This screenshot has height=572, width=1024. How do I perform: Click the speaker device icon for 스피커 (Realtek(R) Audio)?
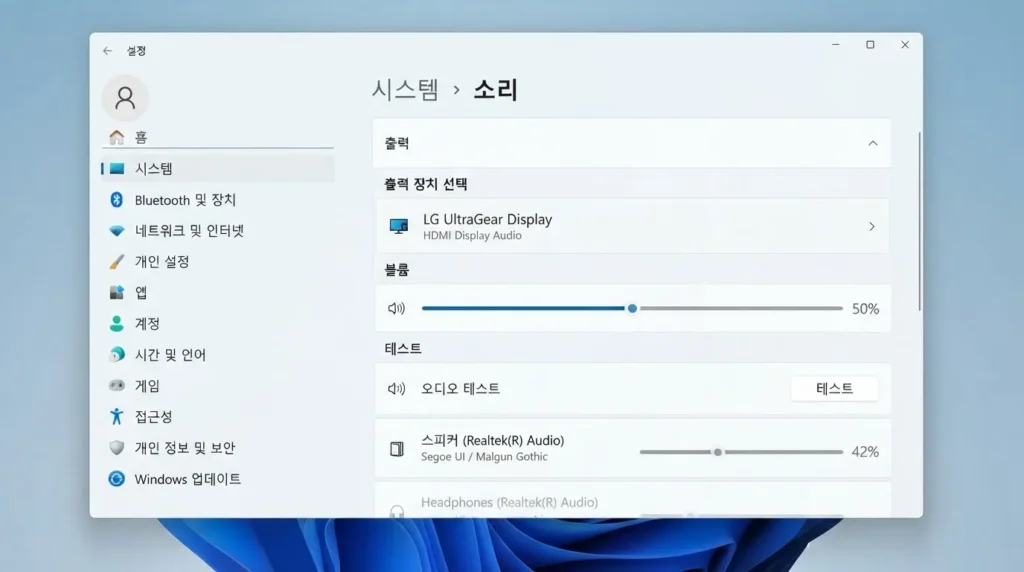click(396, 449)
